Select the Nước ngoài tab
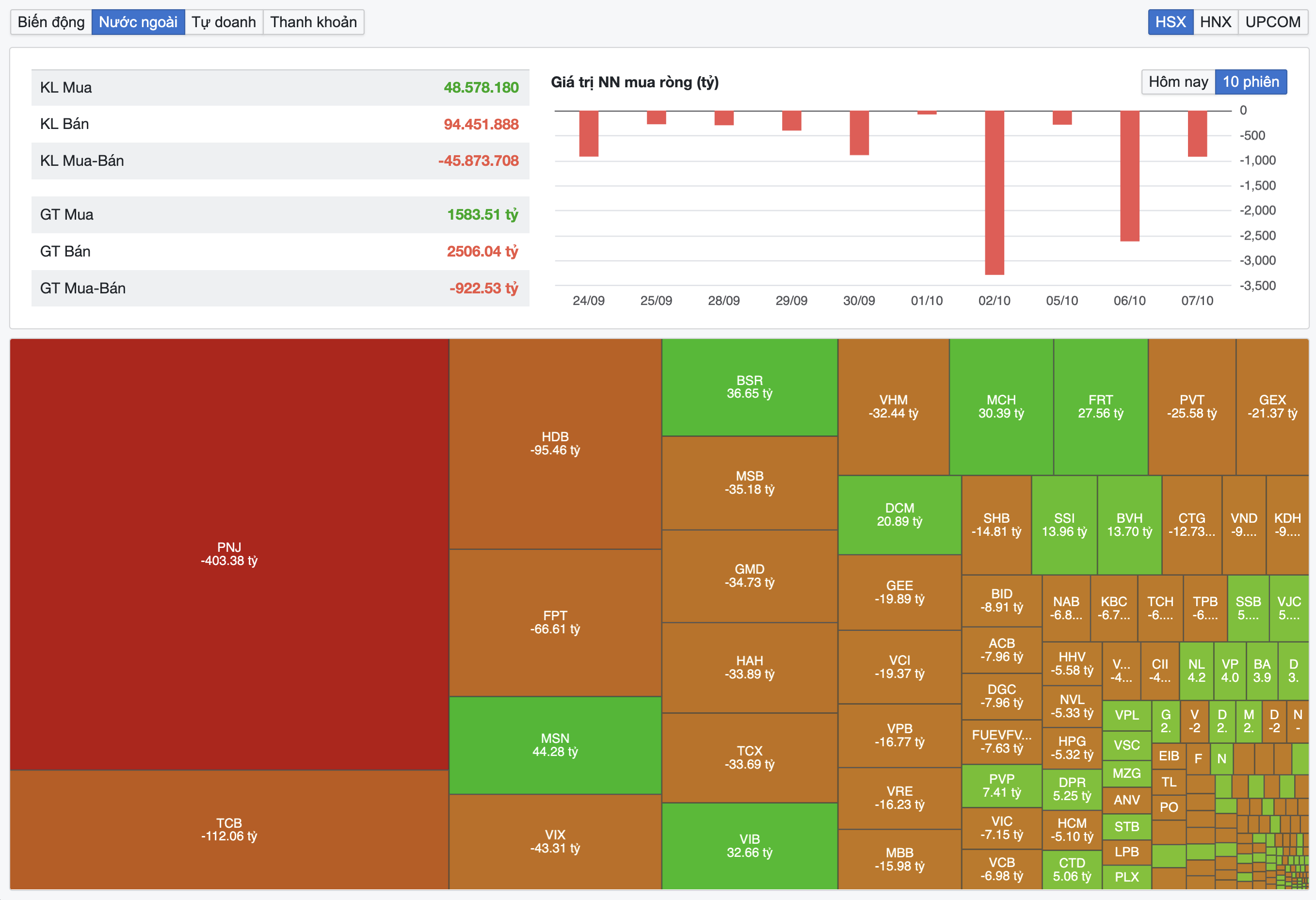 coord(138,22)
